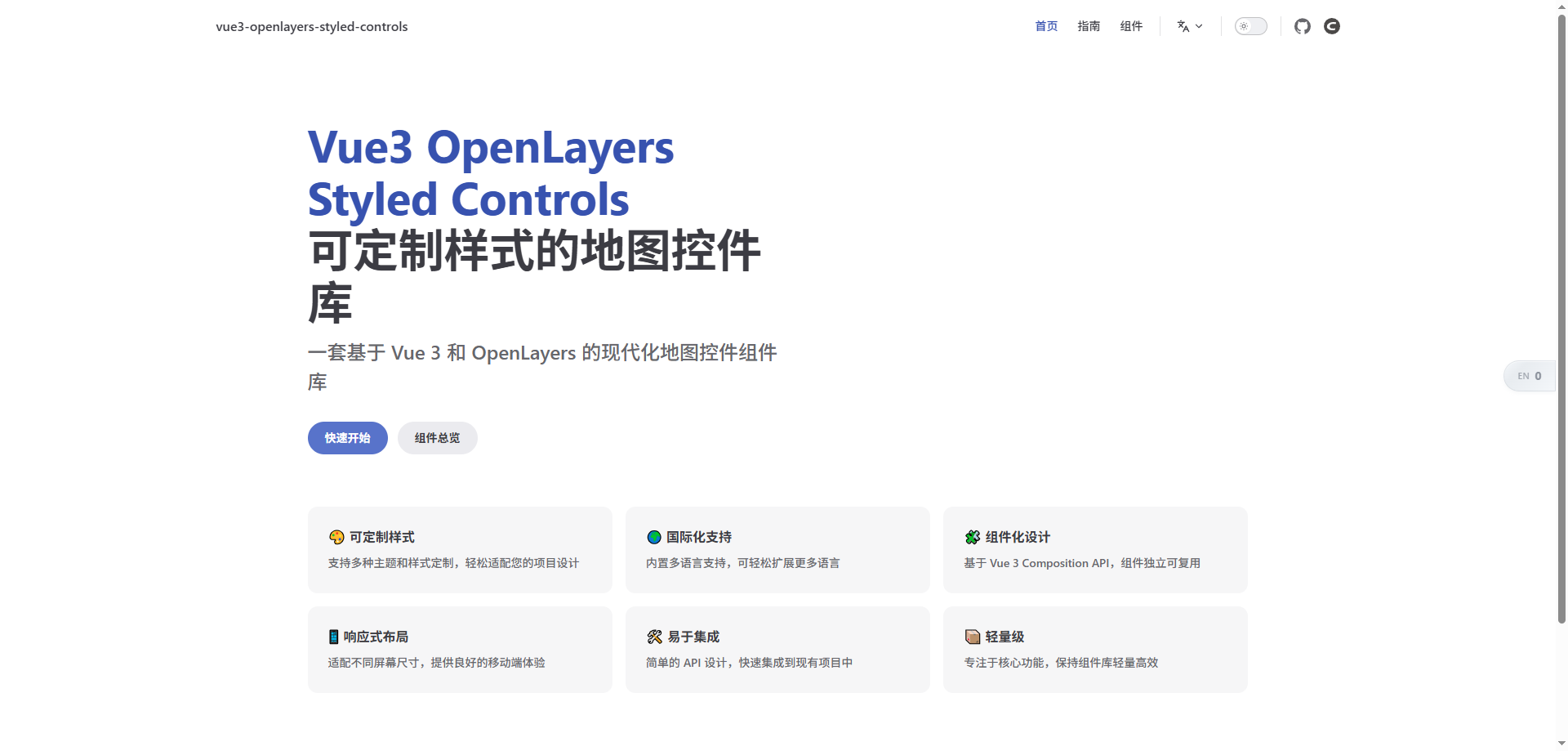This screenshot has width=1568, height=751.
Task: Click the vue3-openlayers-styled-controls site title
Action: (x=312, y=26)
